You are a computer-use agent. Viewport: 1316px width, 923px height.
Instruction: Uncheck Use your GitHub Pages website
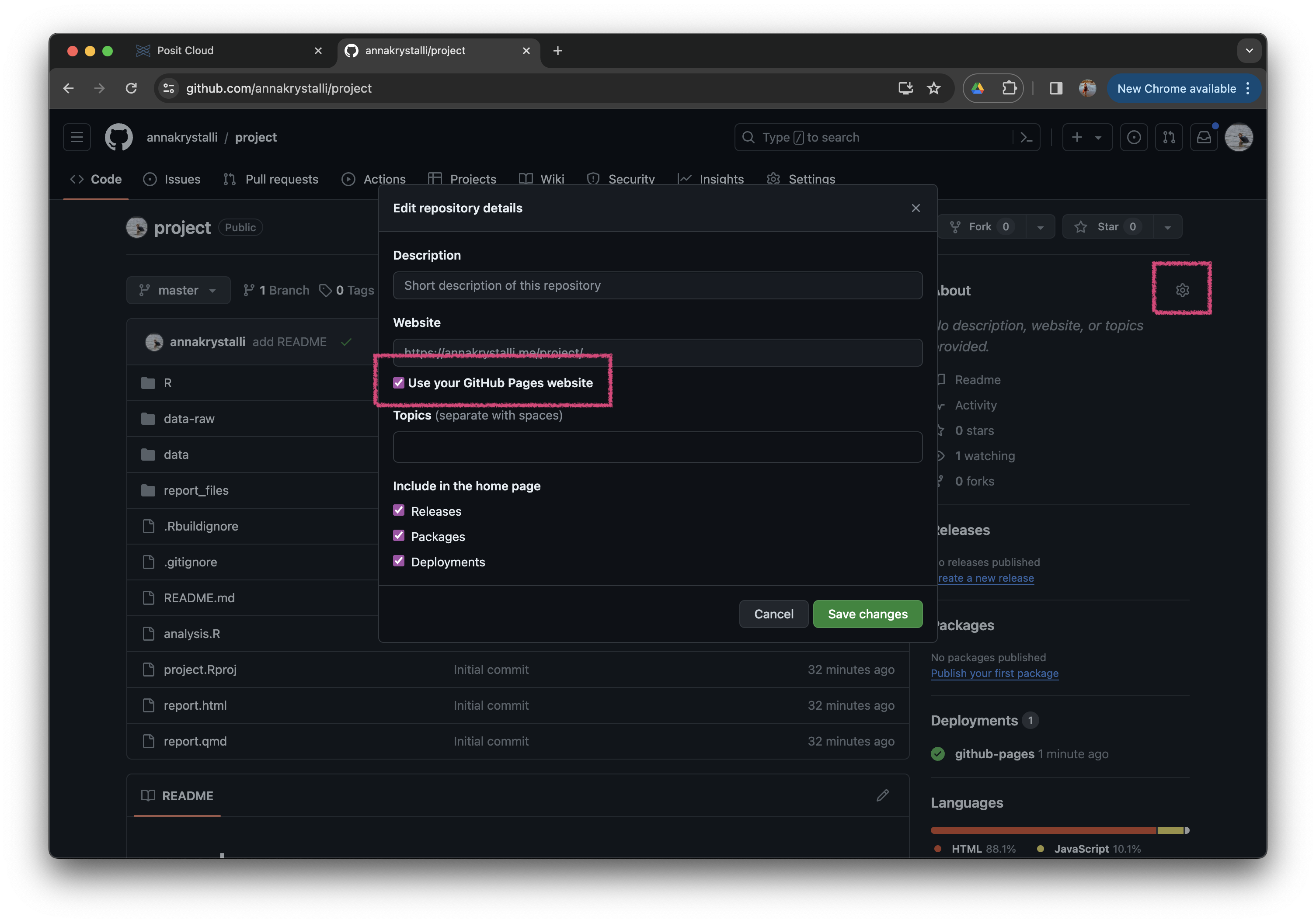click(x=398, y=383)
